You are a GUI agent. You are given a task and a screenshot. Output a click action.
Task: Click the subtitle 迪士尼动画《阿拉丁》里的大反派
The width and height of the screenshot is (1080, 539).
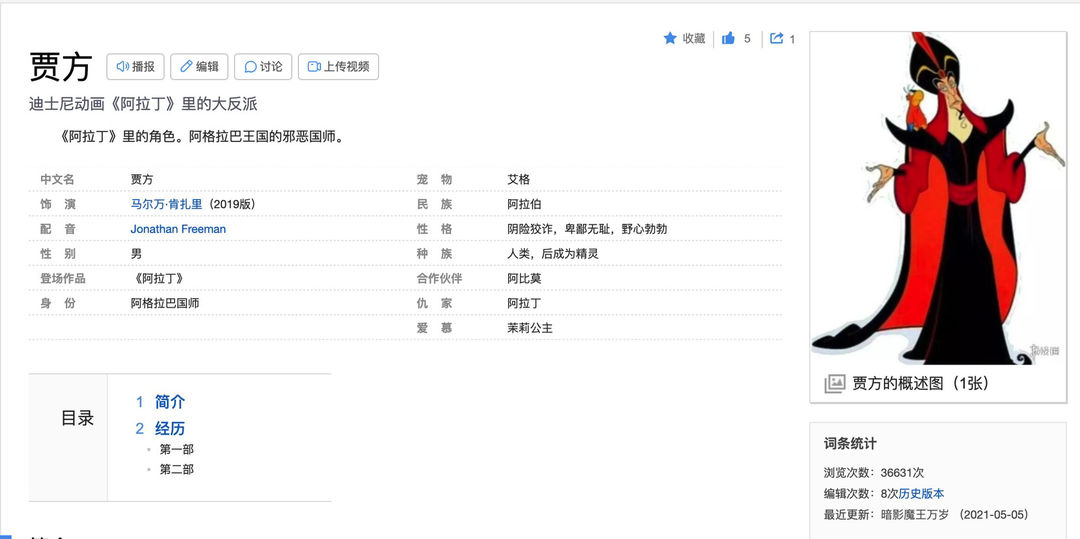[x=143, y=104]
